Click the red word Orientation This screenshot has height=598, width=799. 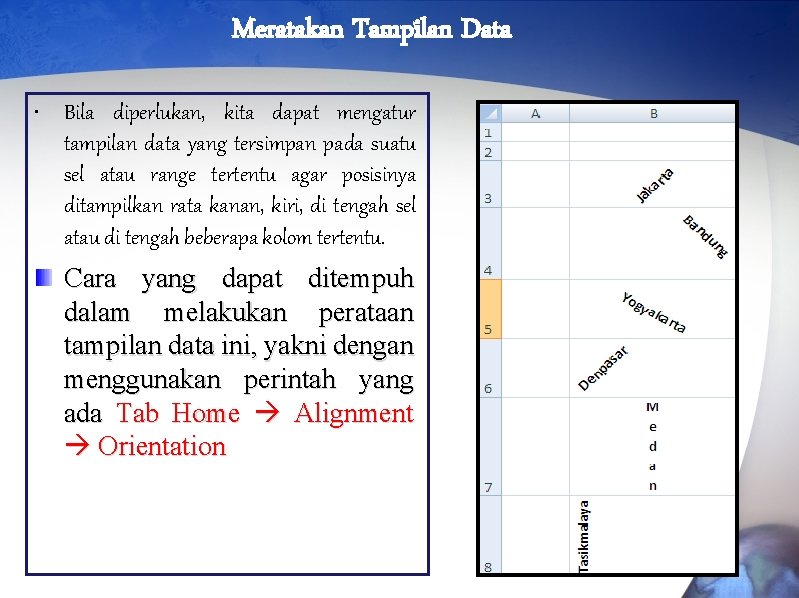click(162, 446)
